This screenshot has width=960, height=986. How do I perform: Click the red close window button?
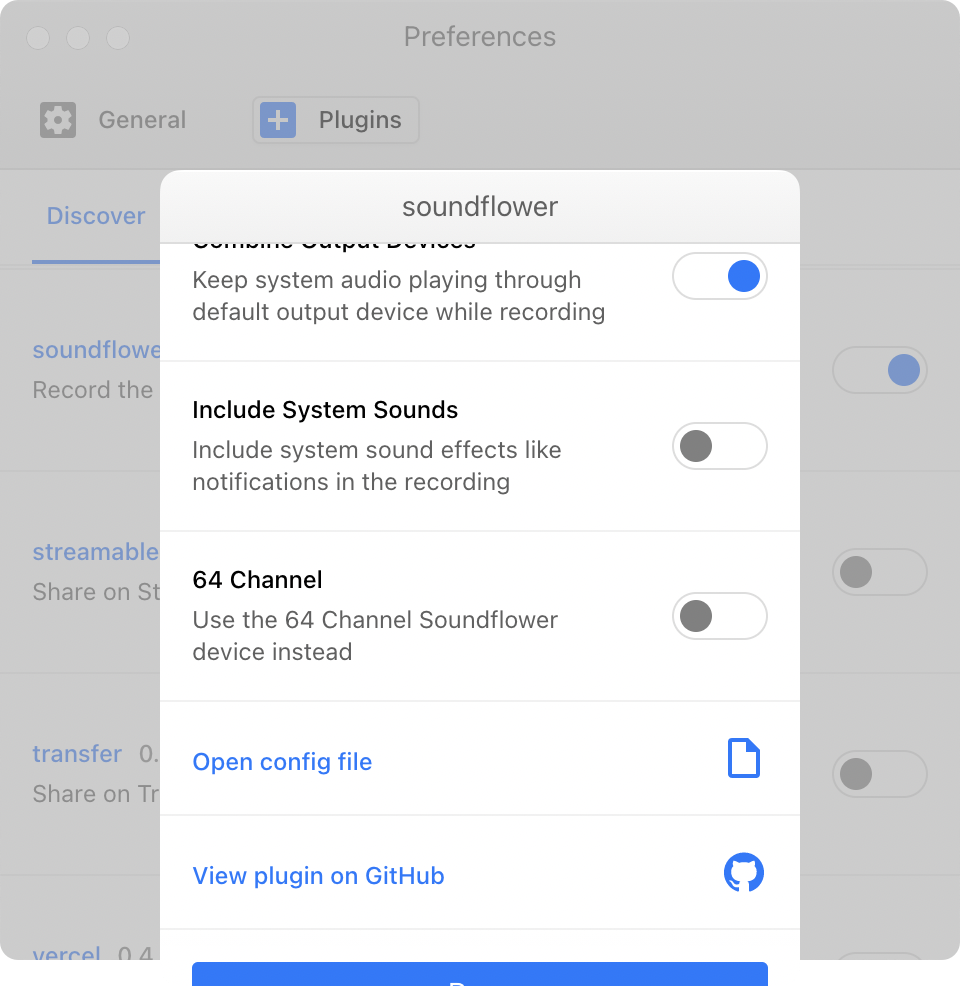tap(38, 38)
